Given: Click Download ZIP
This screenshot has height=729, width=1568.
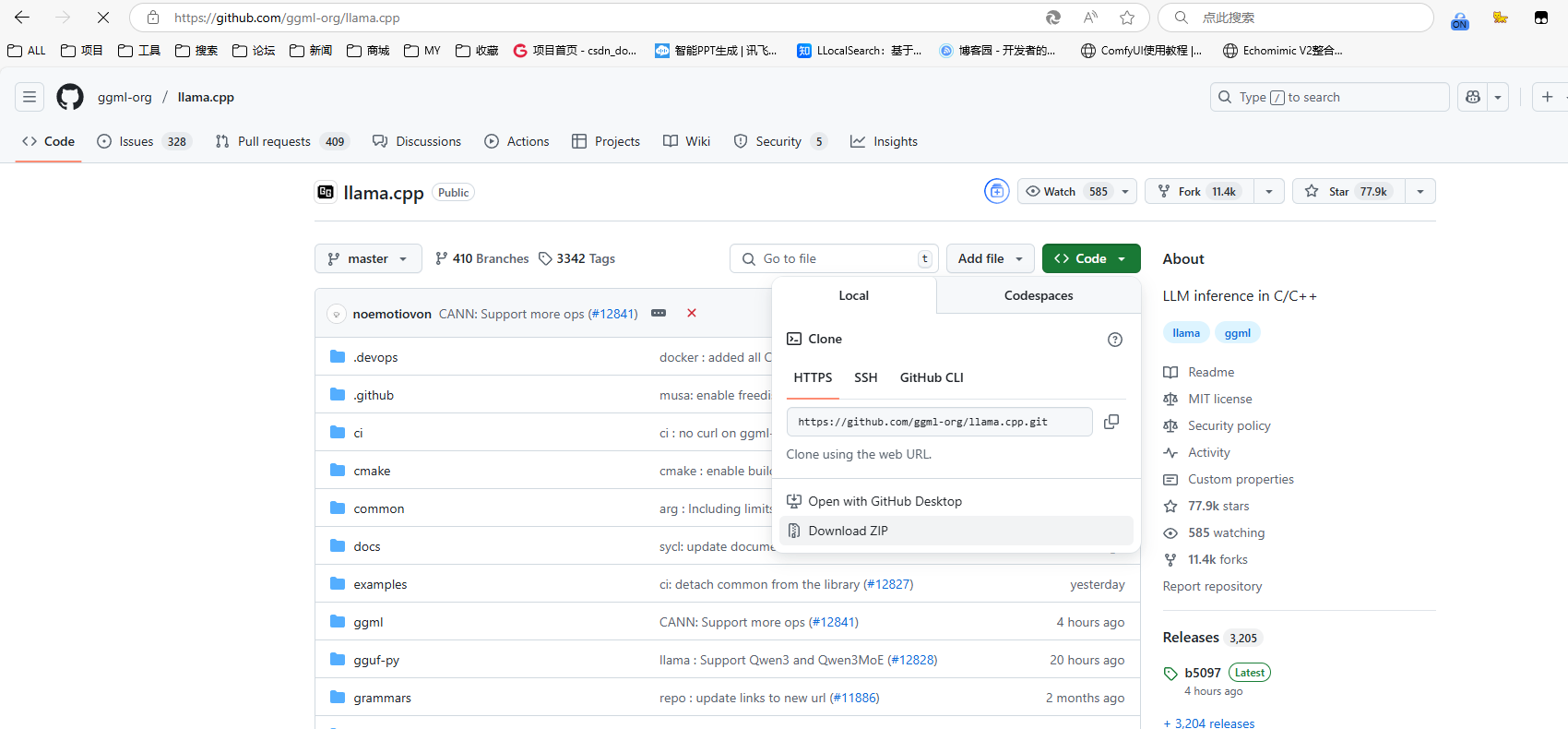Looking at the screenshot, I should (x=956, y=531).
